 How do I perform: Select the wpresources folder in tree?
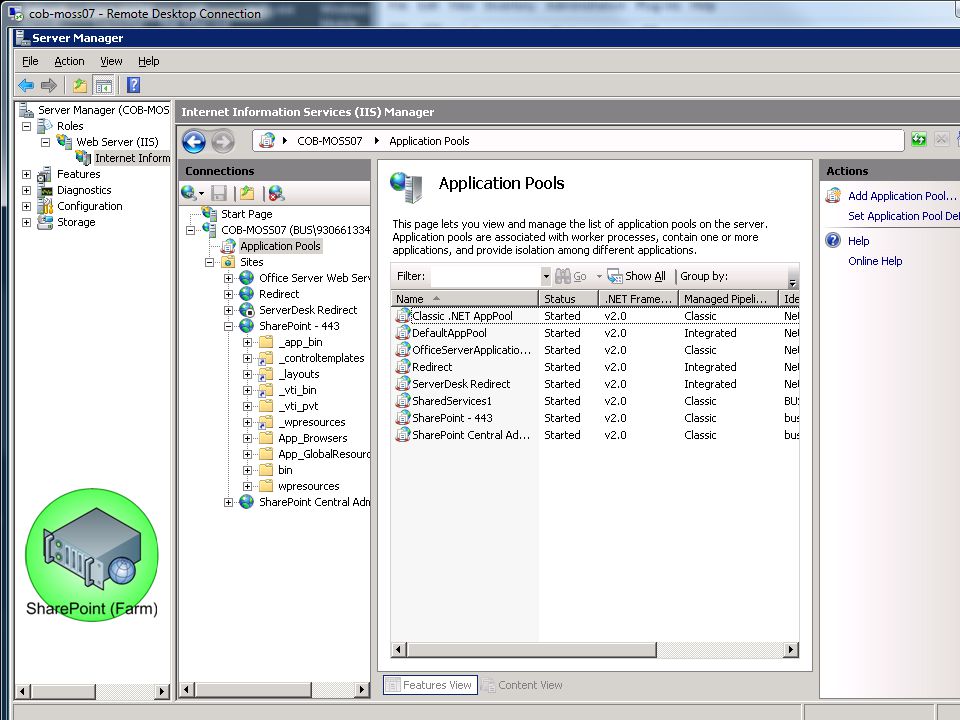(x=309, y=486)
